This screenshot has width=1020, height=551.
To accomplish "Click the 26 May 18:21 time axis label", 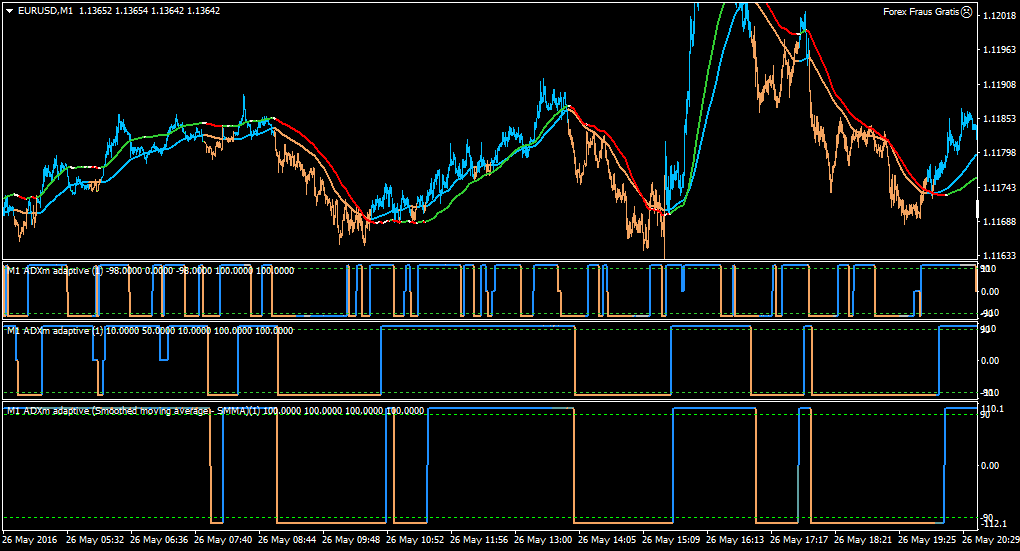I will click(x=863, y=539).
